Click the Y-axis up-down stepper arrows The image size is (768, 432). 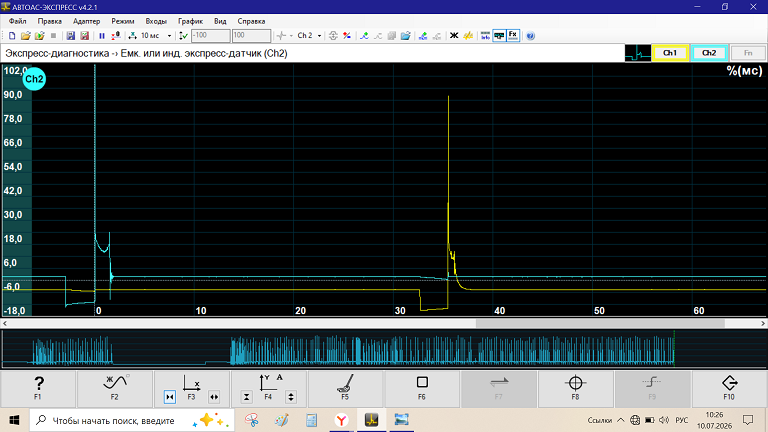(291, 397)
